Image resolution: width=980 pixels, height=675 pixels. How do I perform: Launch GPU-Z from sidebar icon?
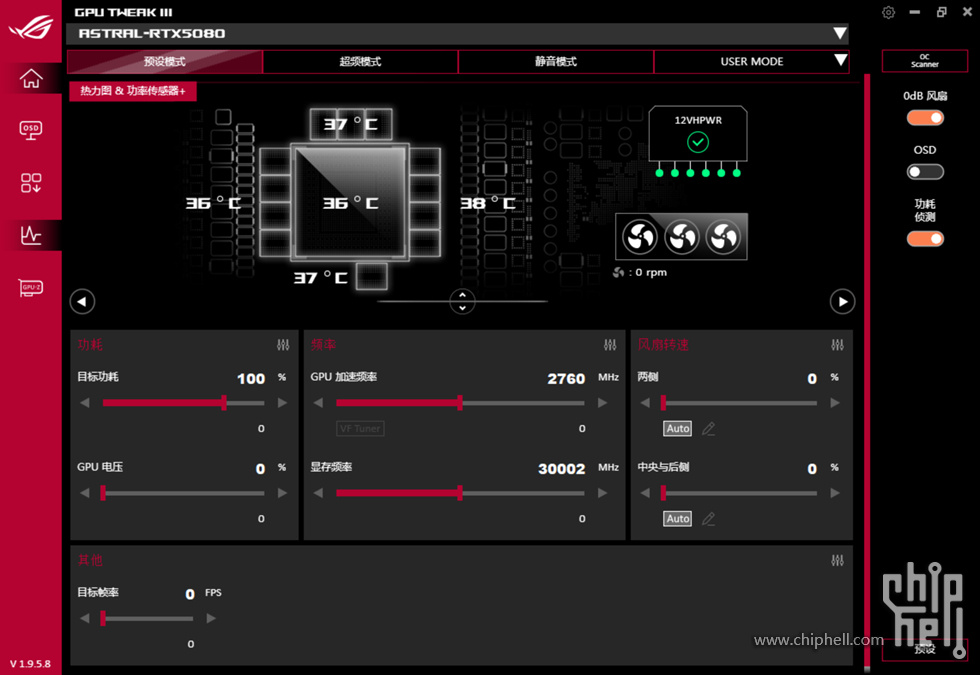[31, 288]
